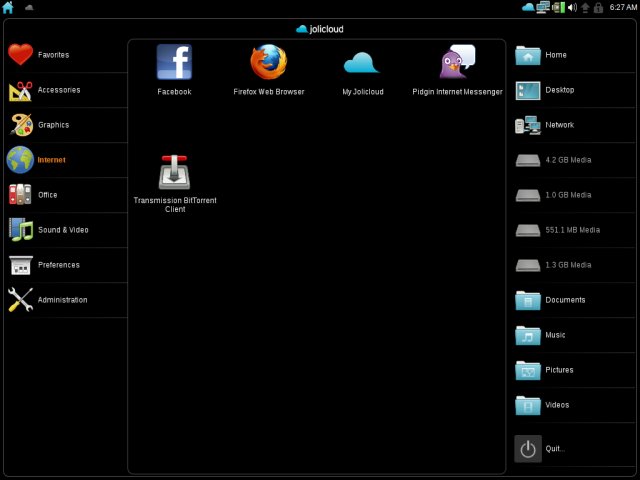Image resolution: width=640 pixels, height=480 pixels.
Task: Launch Pidgin Internet Messenger
Action: point(457,70)
